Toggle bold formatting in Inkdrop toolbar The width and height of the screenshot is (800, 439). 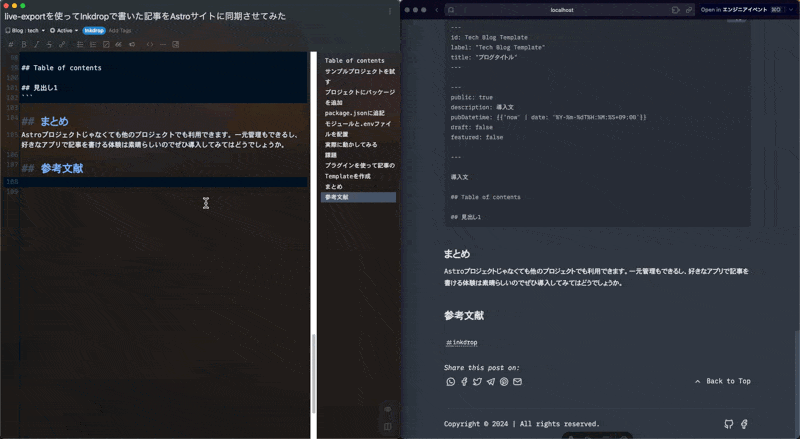23,44
